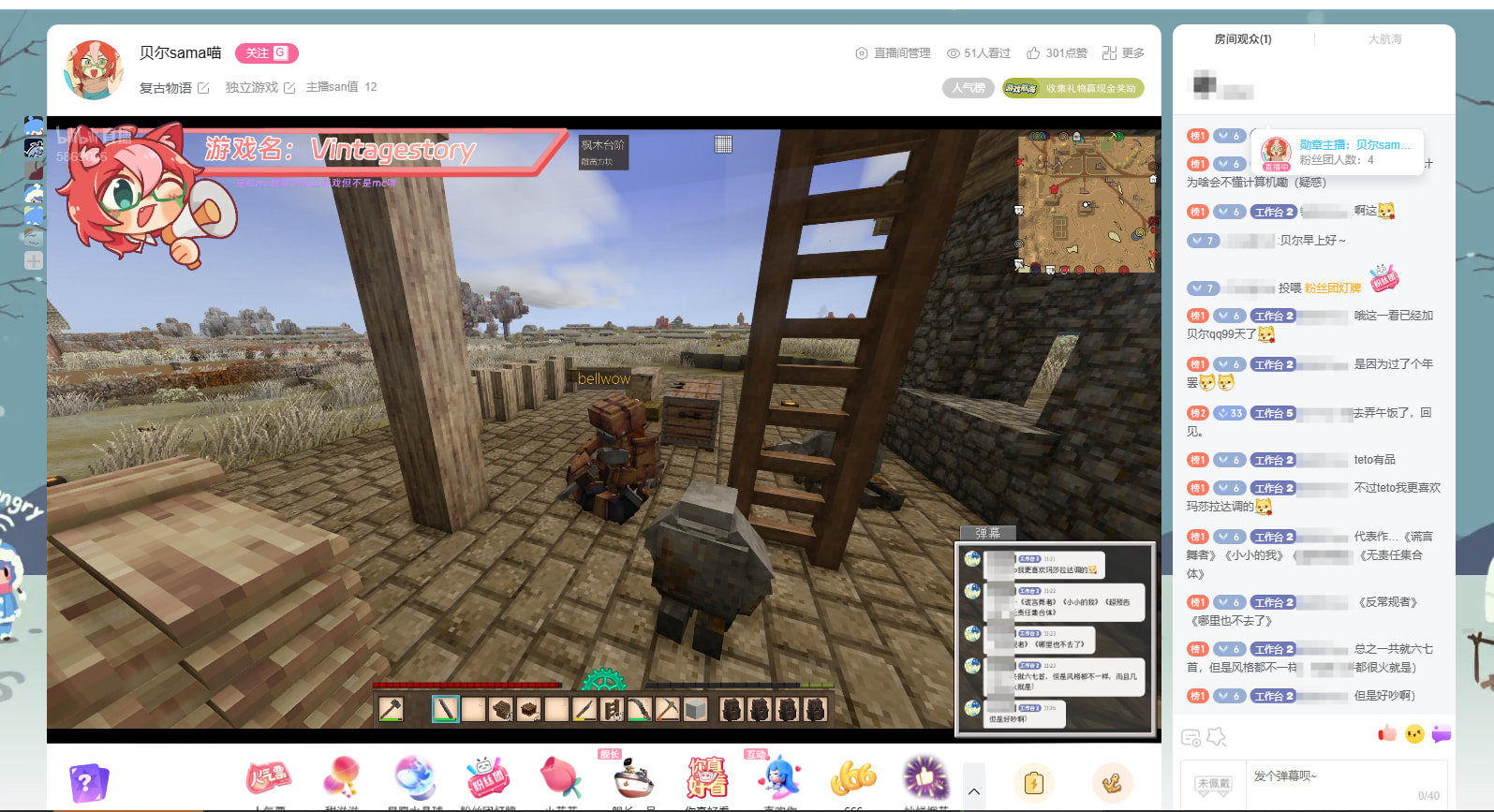The width and height of the screenshot is (1494, 812).
Task: Open the yellow emoji picker
Action: click(x=1414, y=734)
